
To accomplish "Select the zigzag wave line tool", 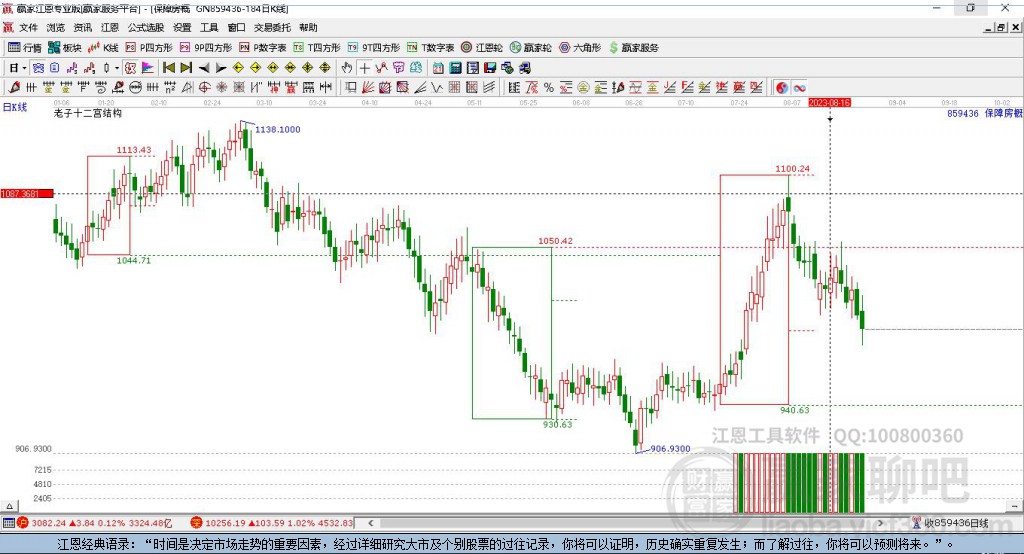I will pos(437,87).
